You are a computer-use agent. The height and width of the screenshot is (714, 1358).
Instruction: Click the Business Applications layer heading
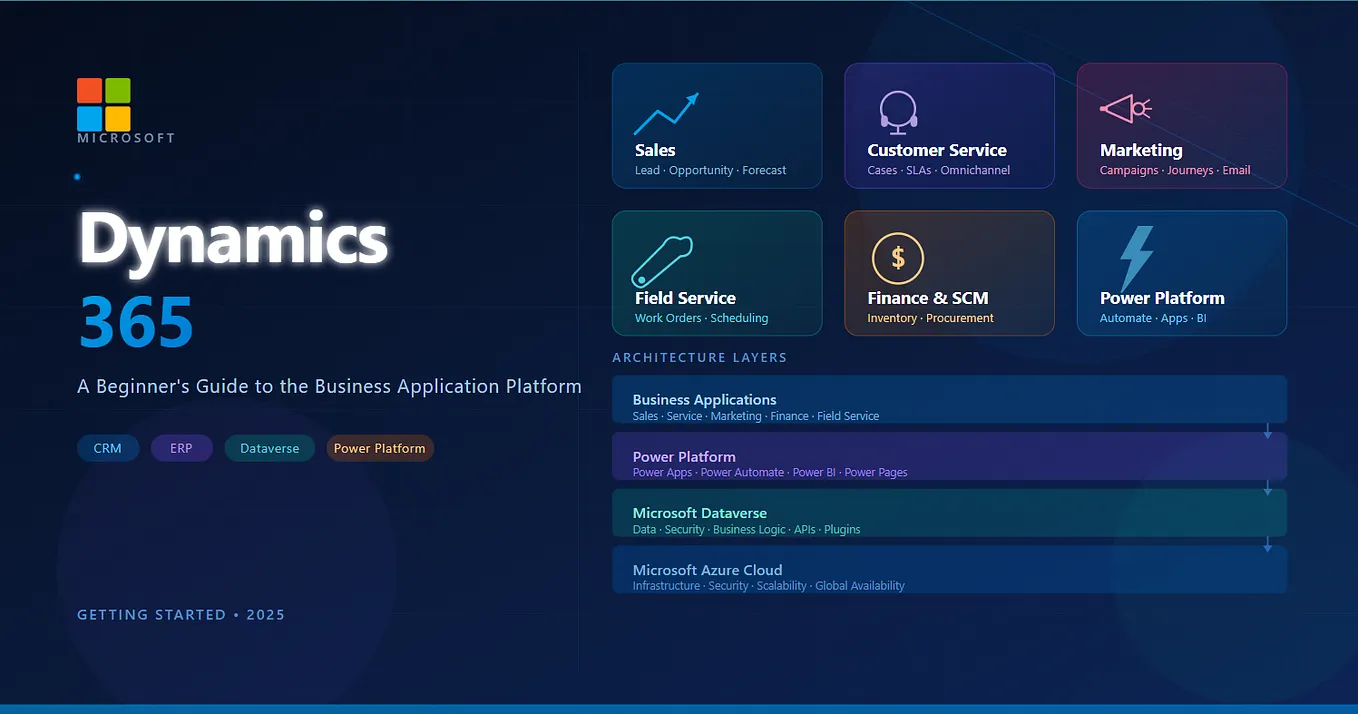click(705, 400)
